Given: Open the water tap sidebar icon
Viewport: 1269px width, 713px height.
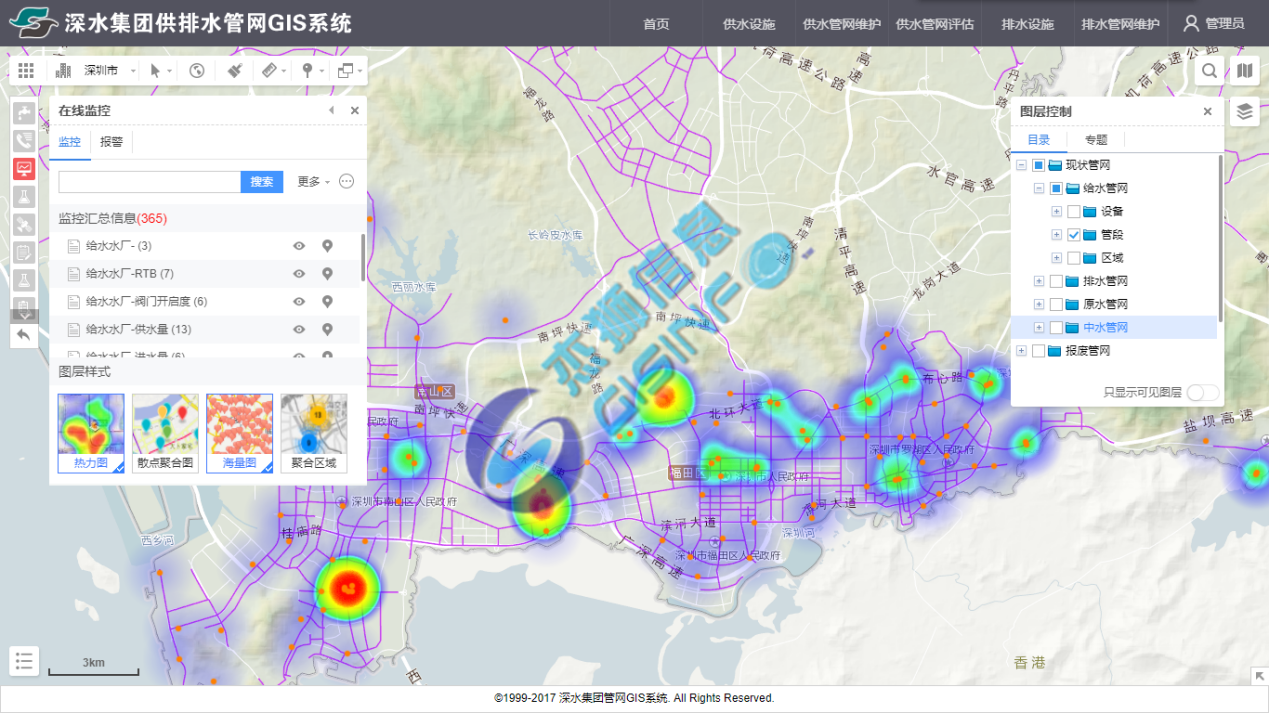Looking at the screenshot, I should (x=23, y=113).
